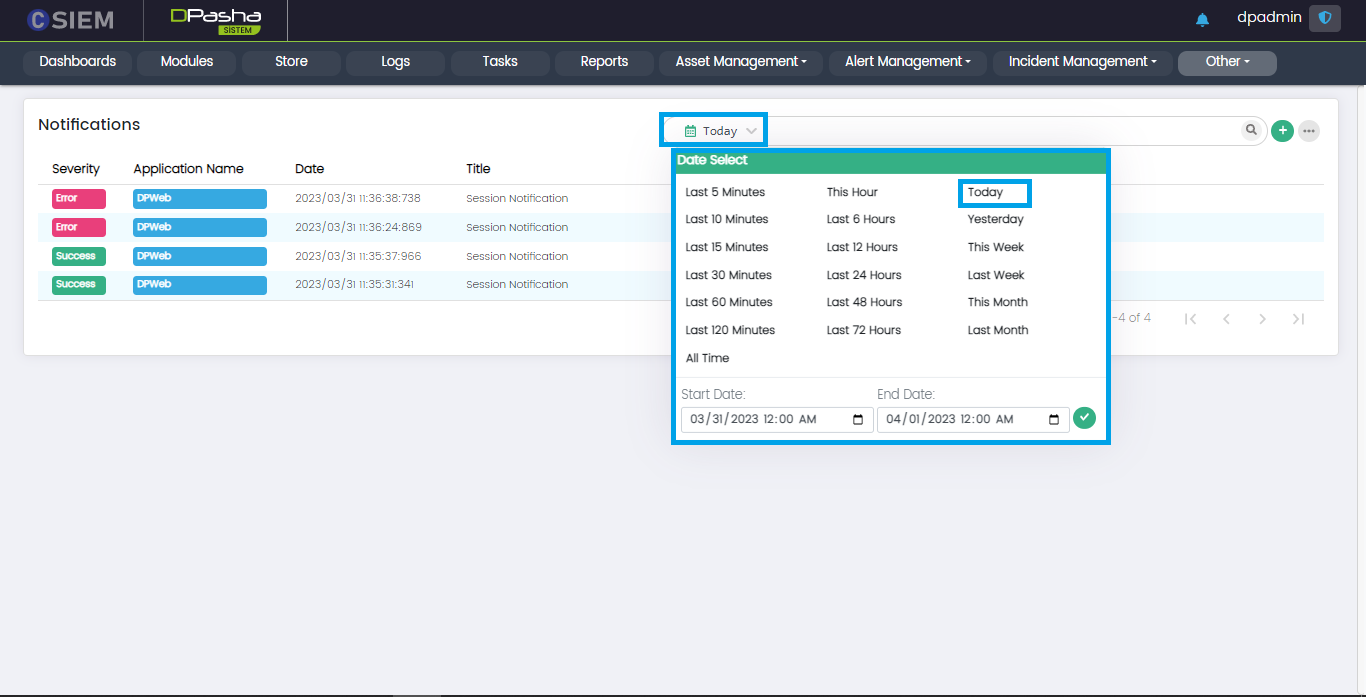Open the Dashboards menu item
Image resolution: width=1366 pixels, height=697 pixels.
click(x=78, y=62)
